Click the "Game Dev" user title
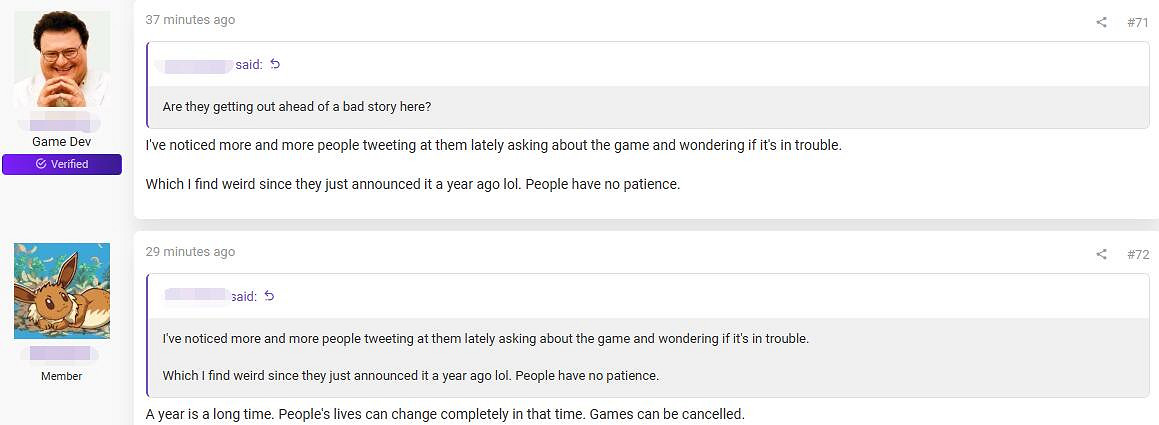Viewport: 1159px width, 425px height. [x=62, y=142]
